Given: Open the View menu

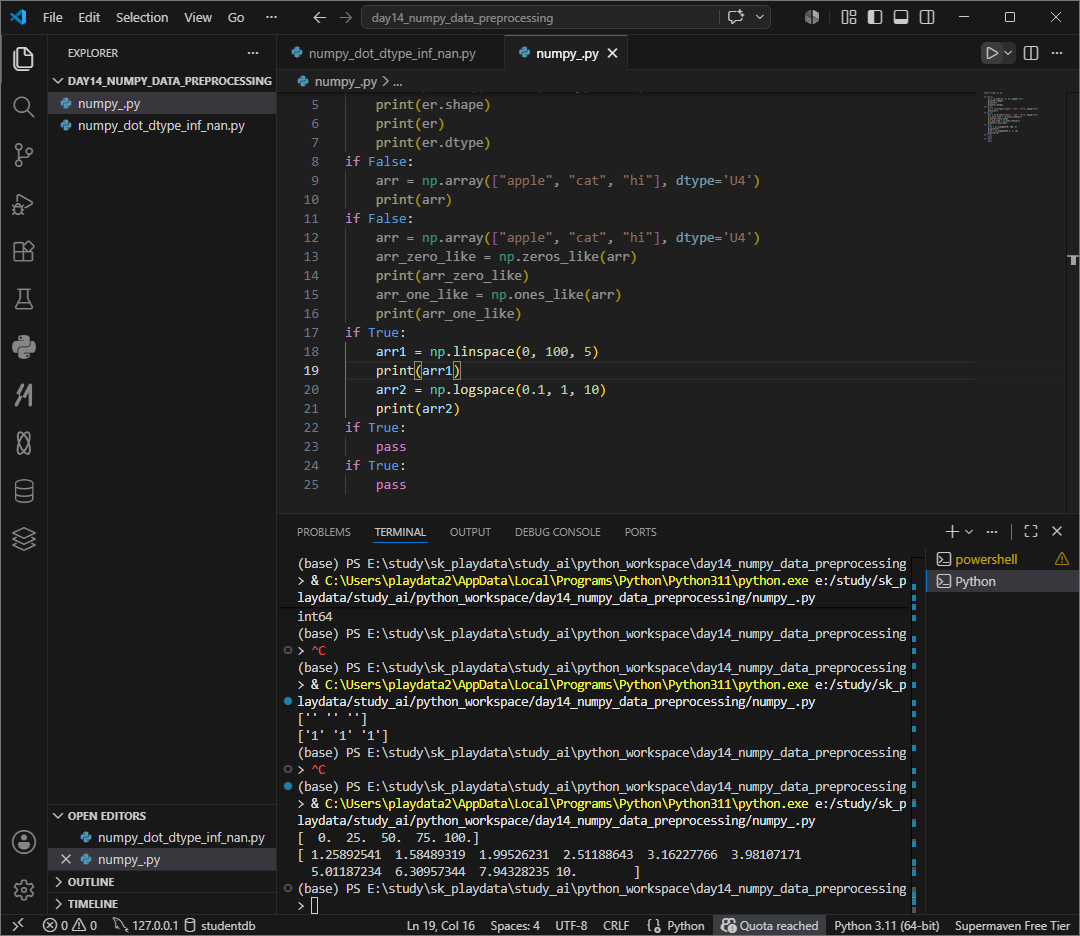Looking at the screenshot, I should coord(198,17).
